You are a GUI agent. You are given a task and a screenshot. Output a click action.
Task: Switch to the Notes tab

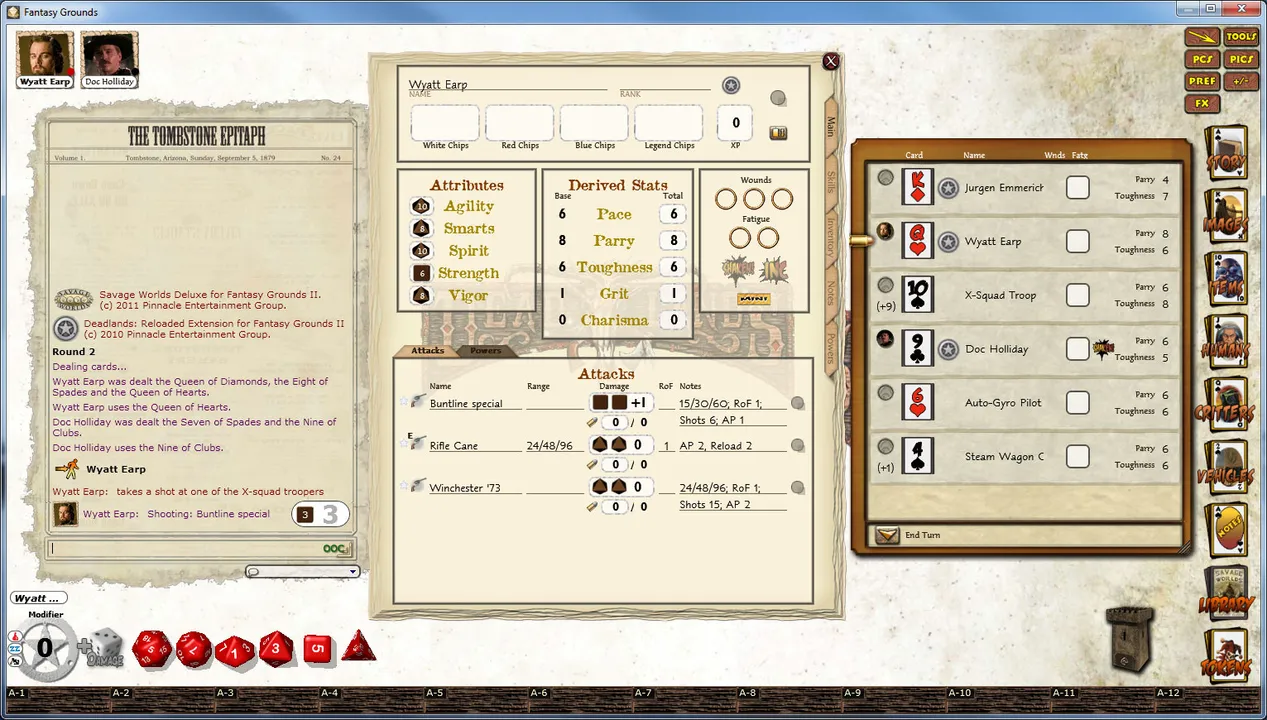pos(831,292)
